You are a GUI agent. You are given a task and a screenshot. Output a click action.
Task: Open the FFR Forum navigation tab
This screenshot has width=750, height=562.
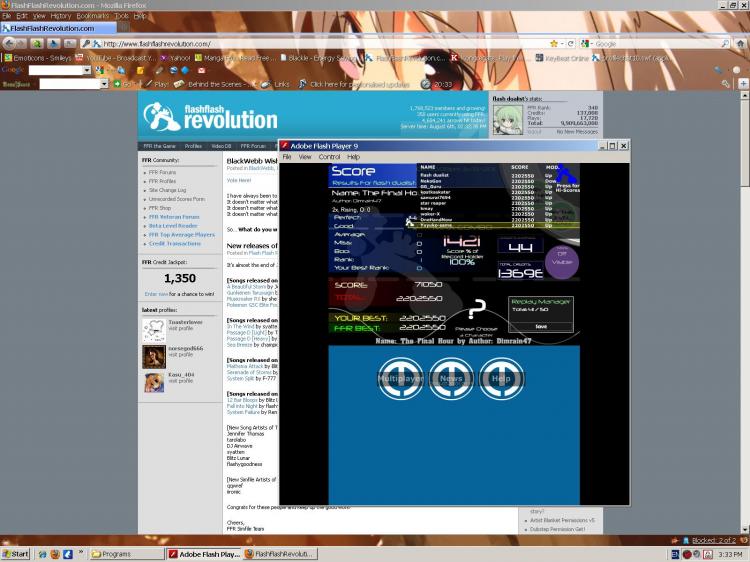point(253,146)
